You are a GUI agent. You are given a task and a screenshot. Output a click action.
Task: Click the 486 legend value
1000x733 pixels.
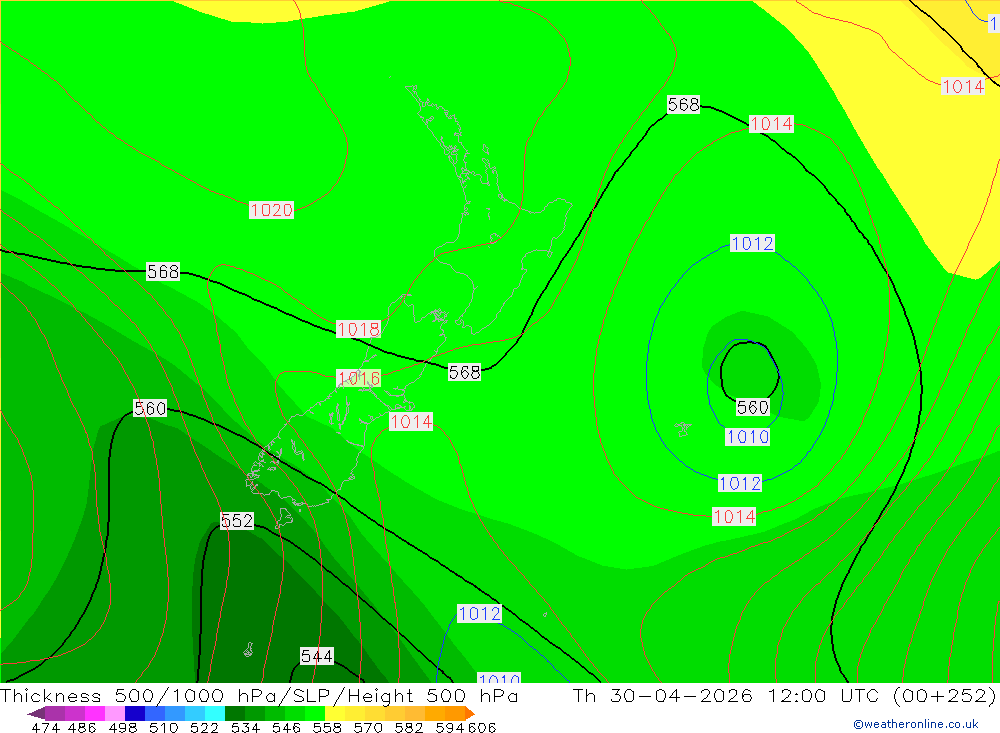82,727
